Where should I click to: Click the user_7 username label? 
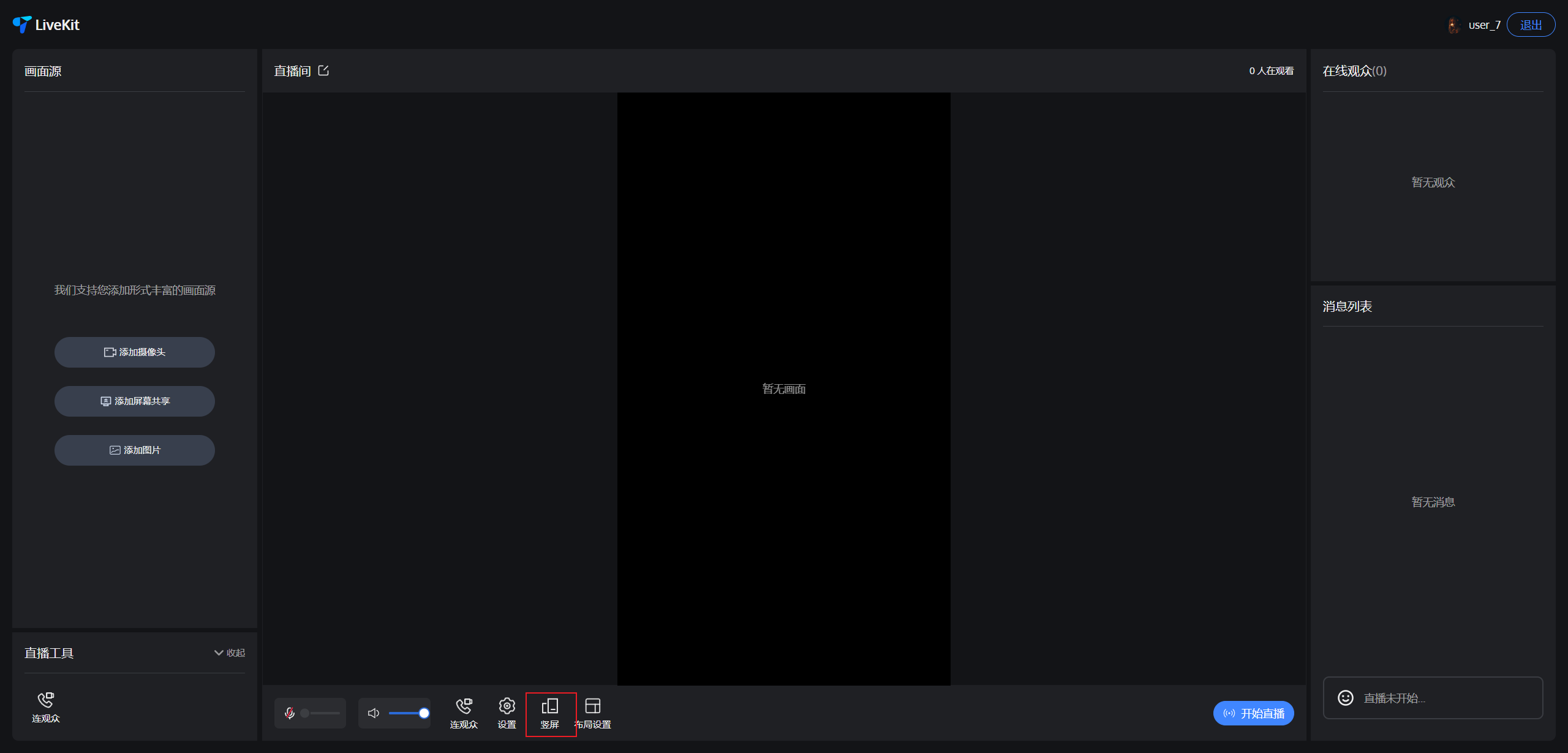click(x=1484, y=25)
